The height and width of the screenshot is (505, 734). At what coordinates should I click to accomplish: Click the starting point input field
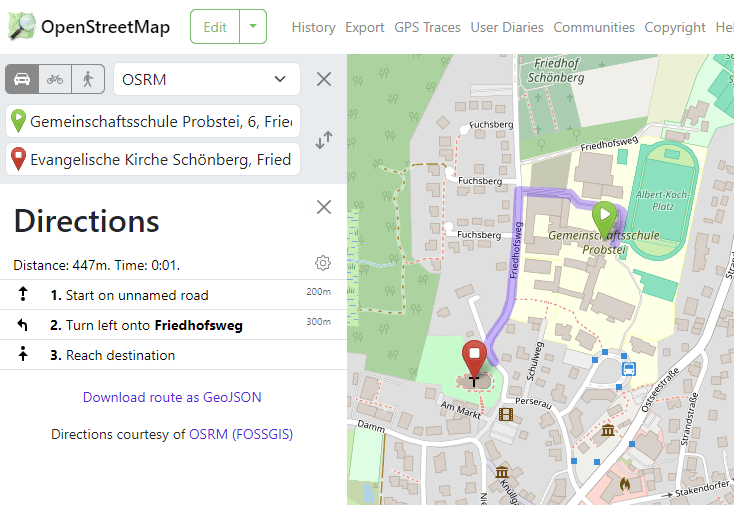click(160, 122)
